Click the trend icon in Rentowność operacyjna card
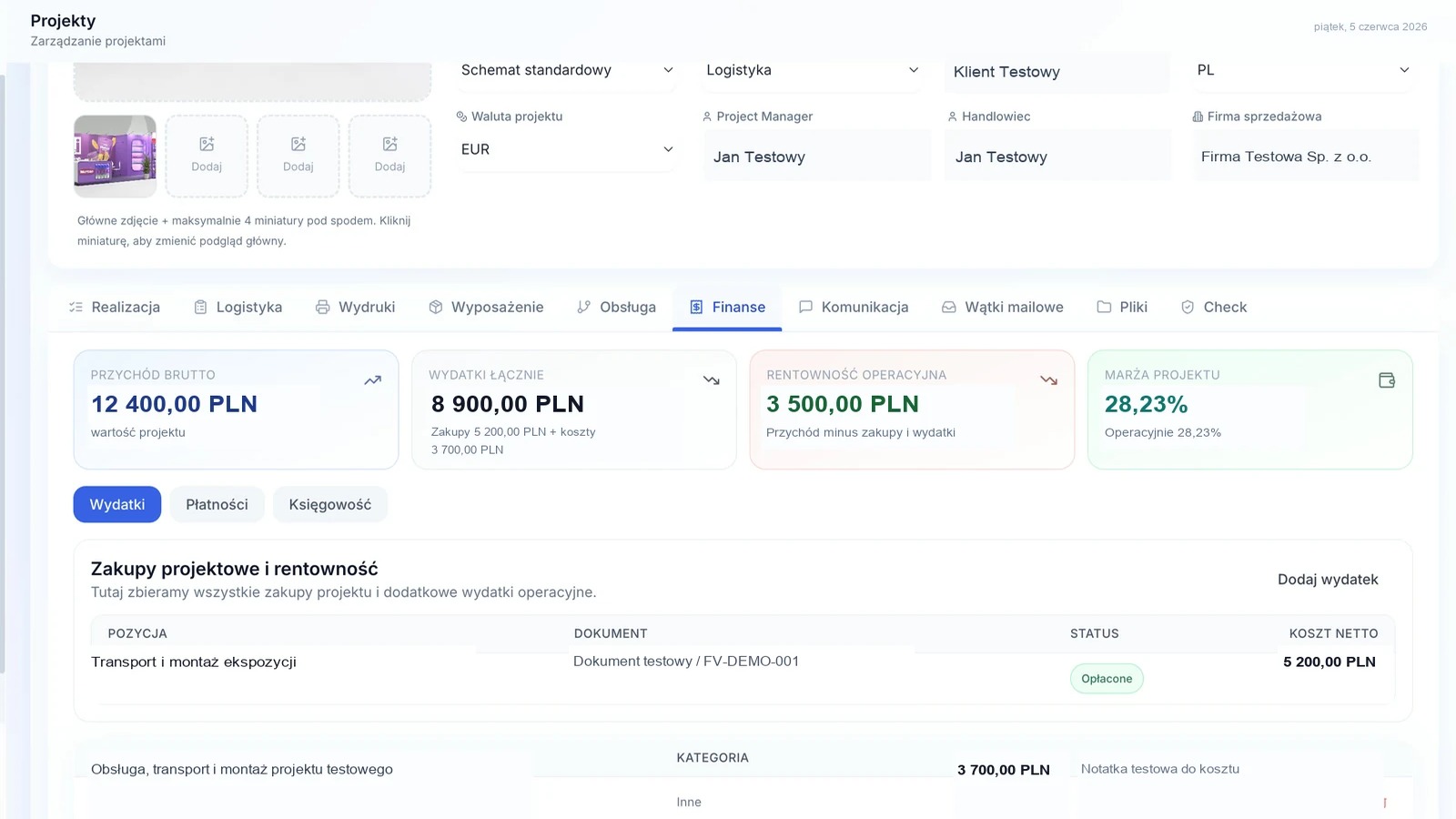Screen dimensions: 1456x819 1049,380
